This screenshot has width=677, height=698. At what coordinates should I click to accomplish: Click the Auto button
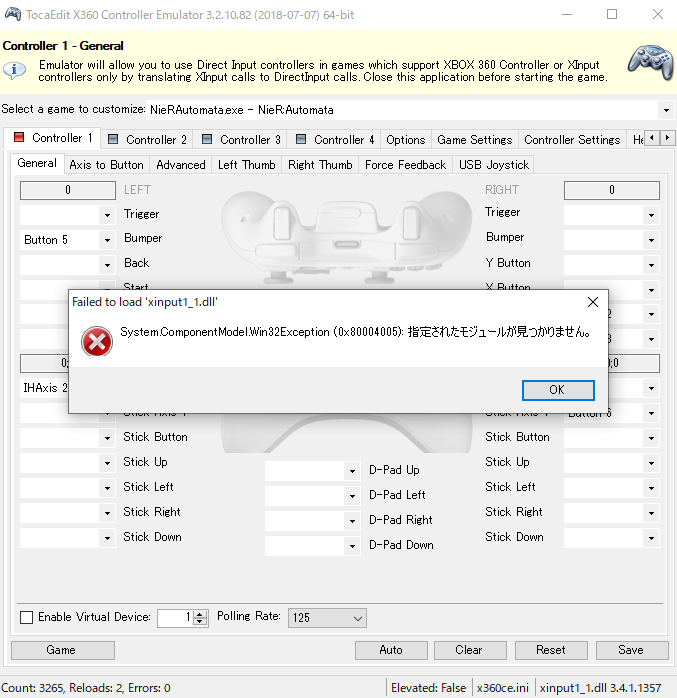point(391,650)
